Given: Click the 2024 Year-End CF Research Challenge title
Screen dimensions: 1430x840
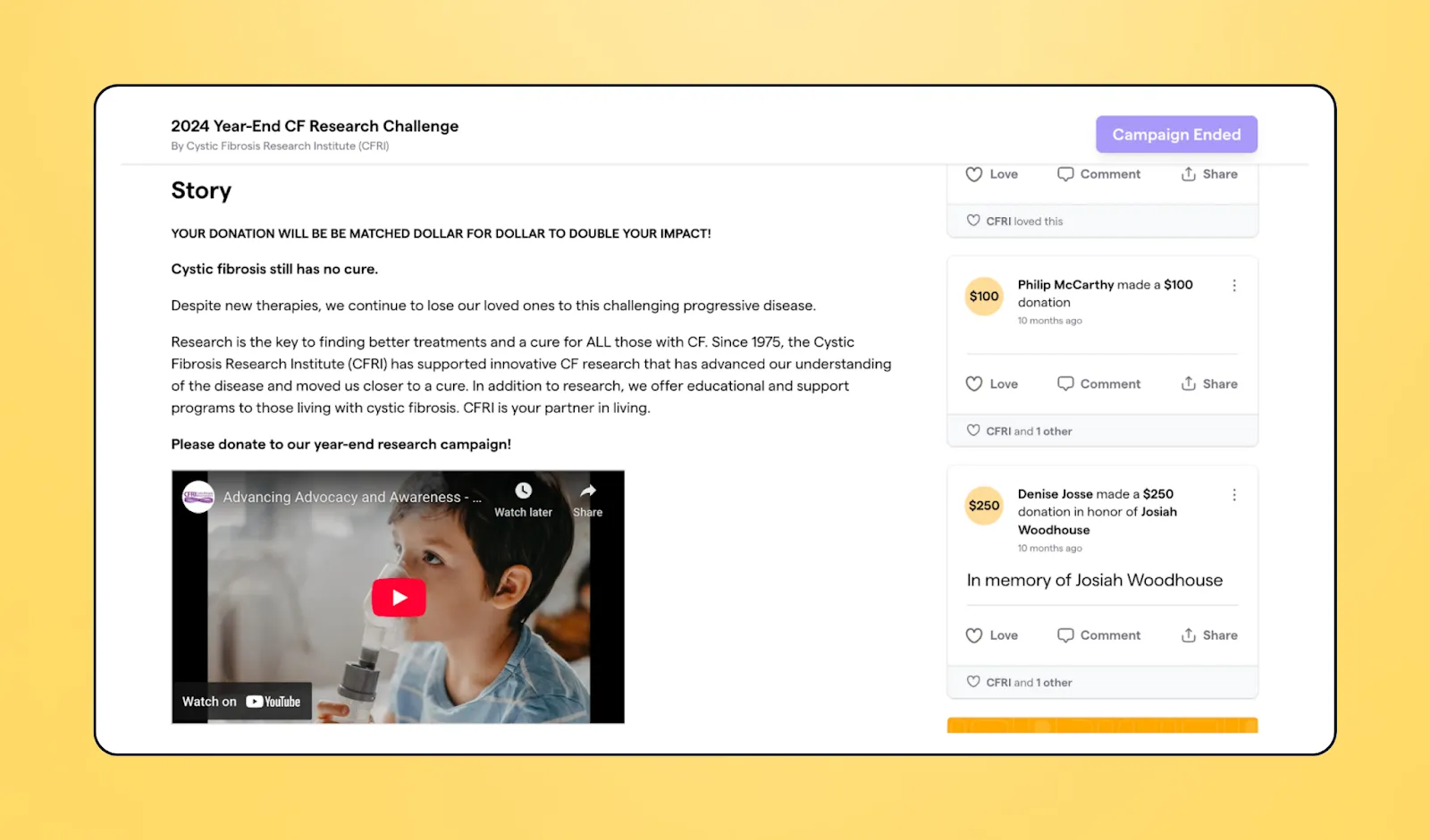Looking at the screenshot, I should pyautogui.click(x=315, y=126).
